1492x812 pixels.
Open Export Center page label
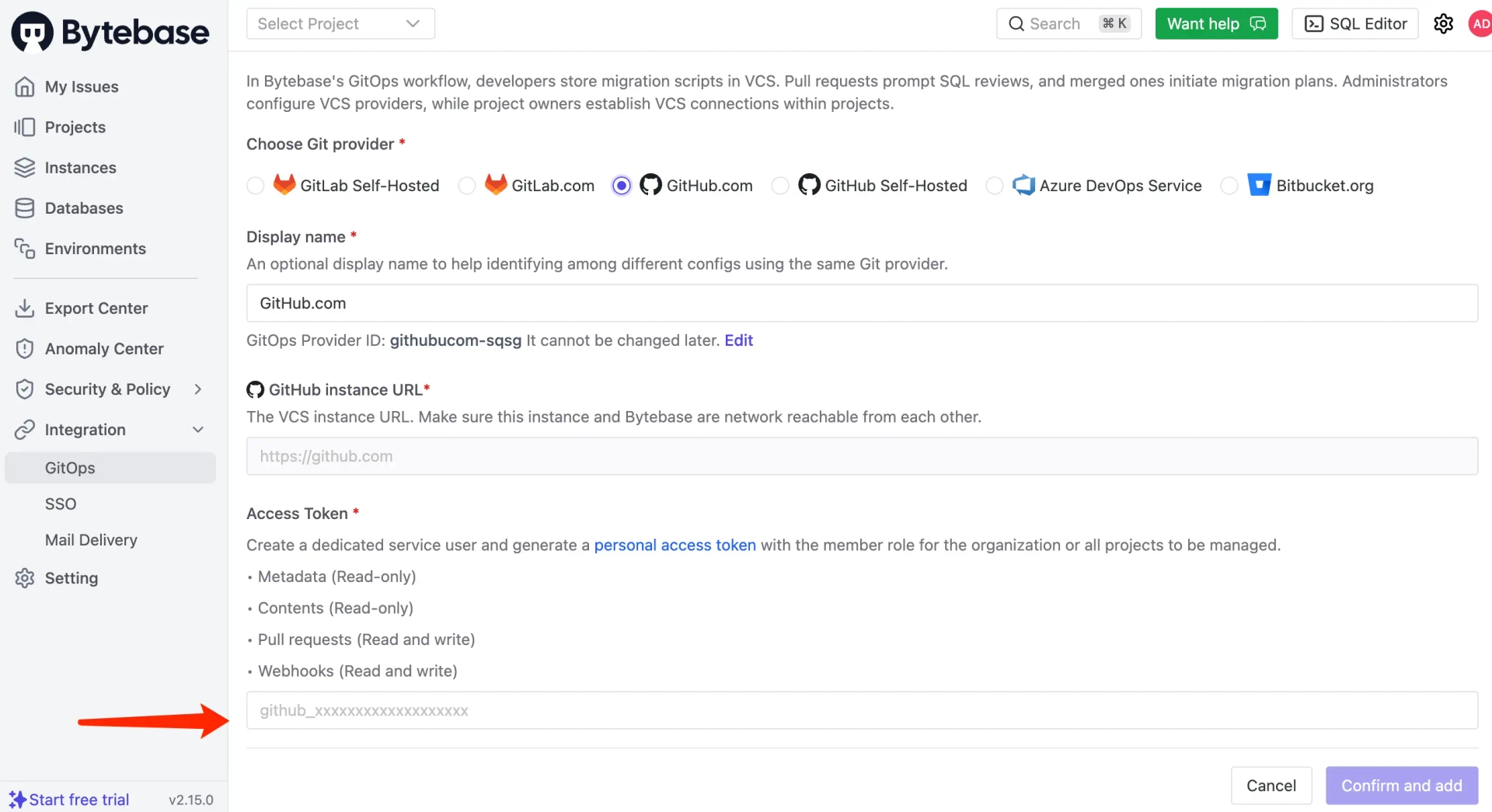[x=96, y=308]
